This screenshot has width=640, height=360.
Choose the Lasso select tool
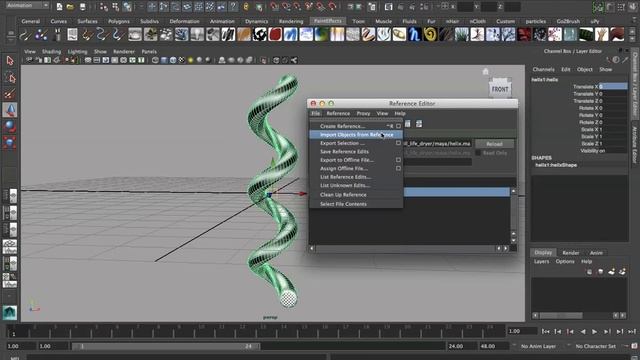(x=10, y=78)
